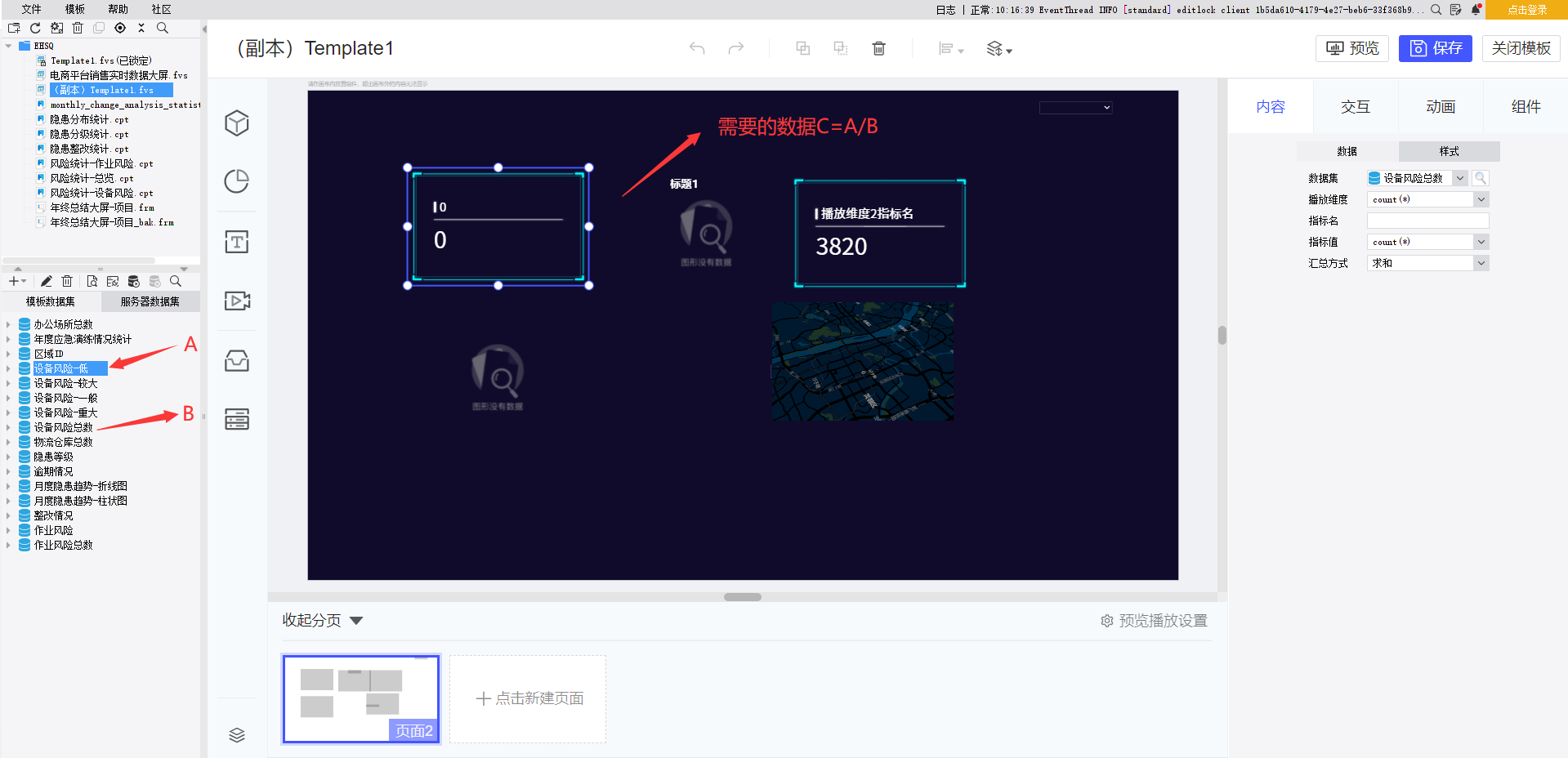The width and height of the screenshot is (1568, 758).
Task: Open the 播放维度 dropdown
Action: point(1481,199)
